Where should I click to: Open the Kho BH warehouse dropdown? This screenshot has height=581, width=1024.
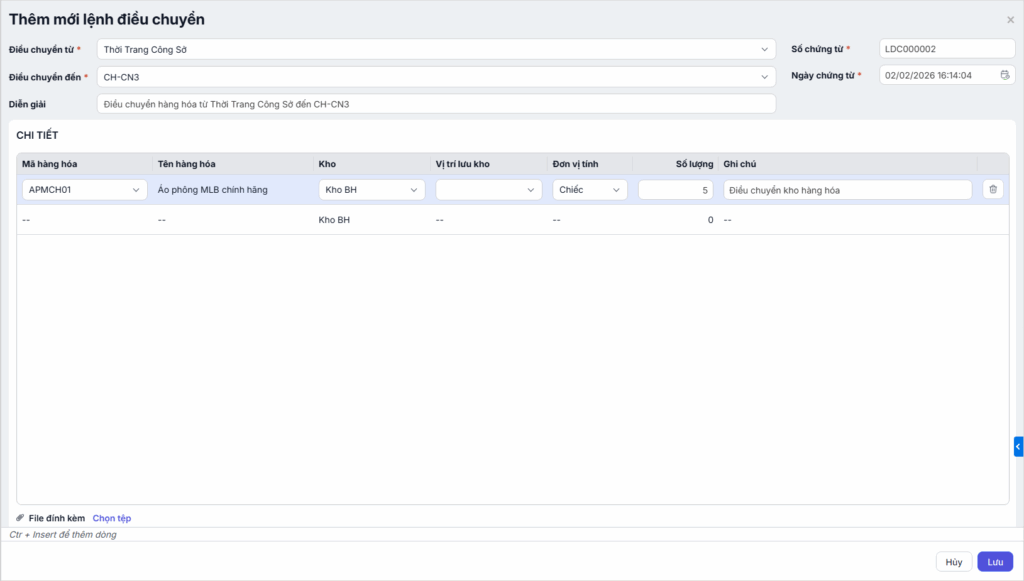click(413, 190)
